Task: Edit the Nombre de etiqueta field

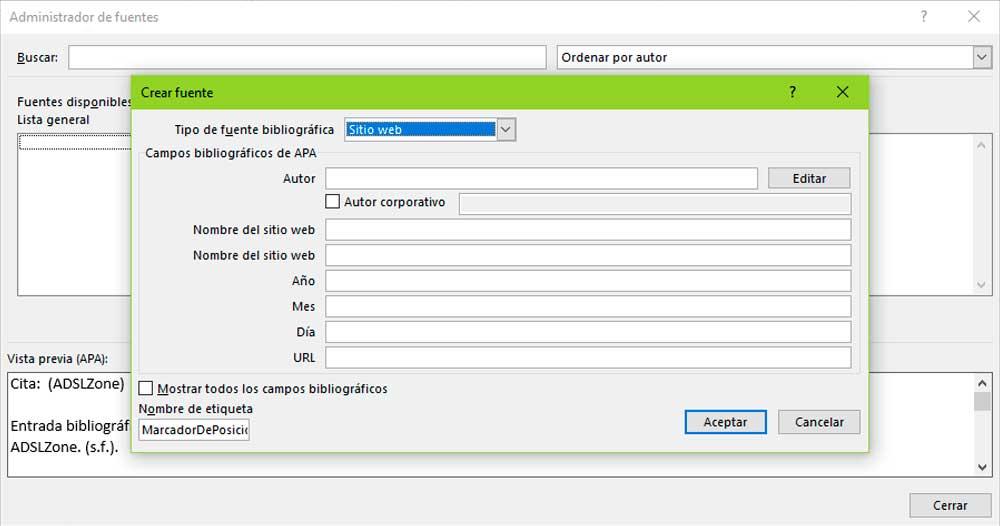Action: [x=194, y=430]
